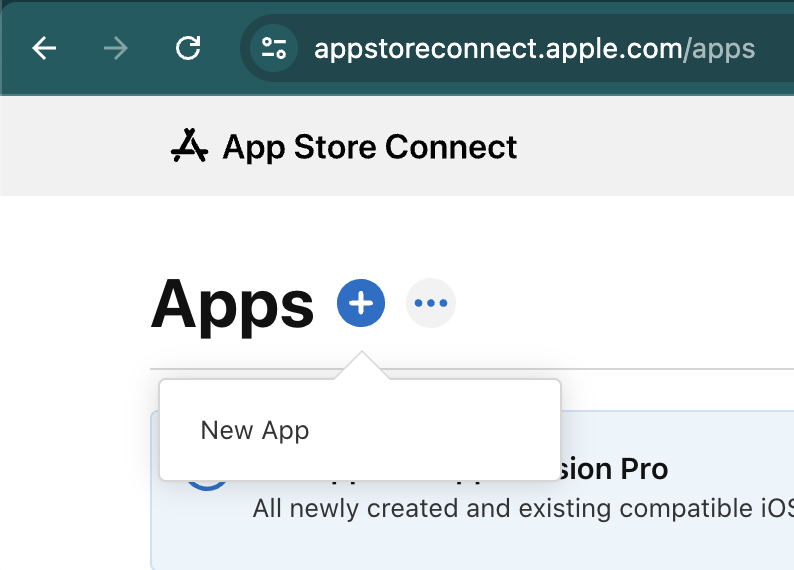Reload the App Store Connect page

pyautogui.click(x=188, y=48)
